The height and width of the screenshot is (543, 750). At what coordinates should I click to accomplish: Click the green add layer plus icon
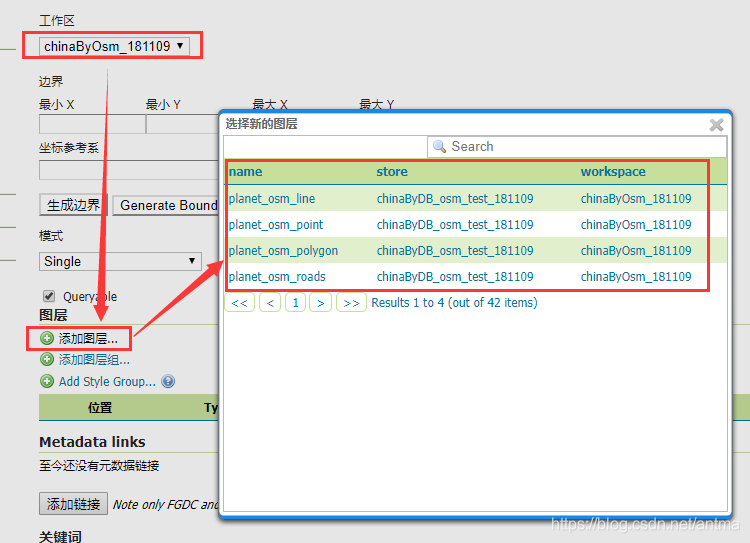(47, 339)
